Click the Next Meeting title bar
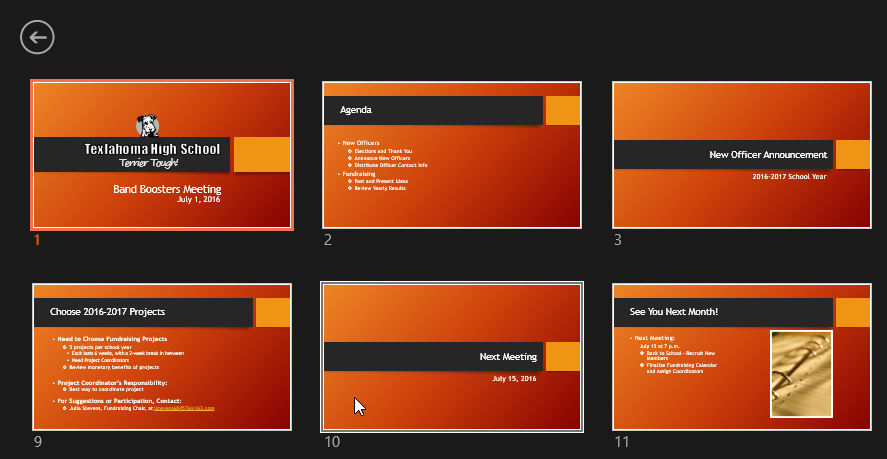 click(x=433, y=357)
